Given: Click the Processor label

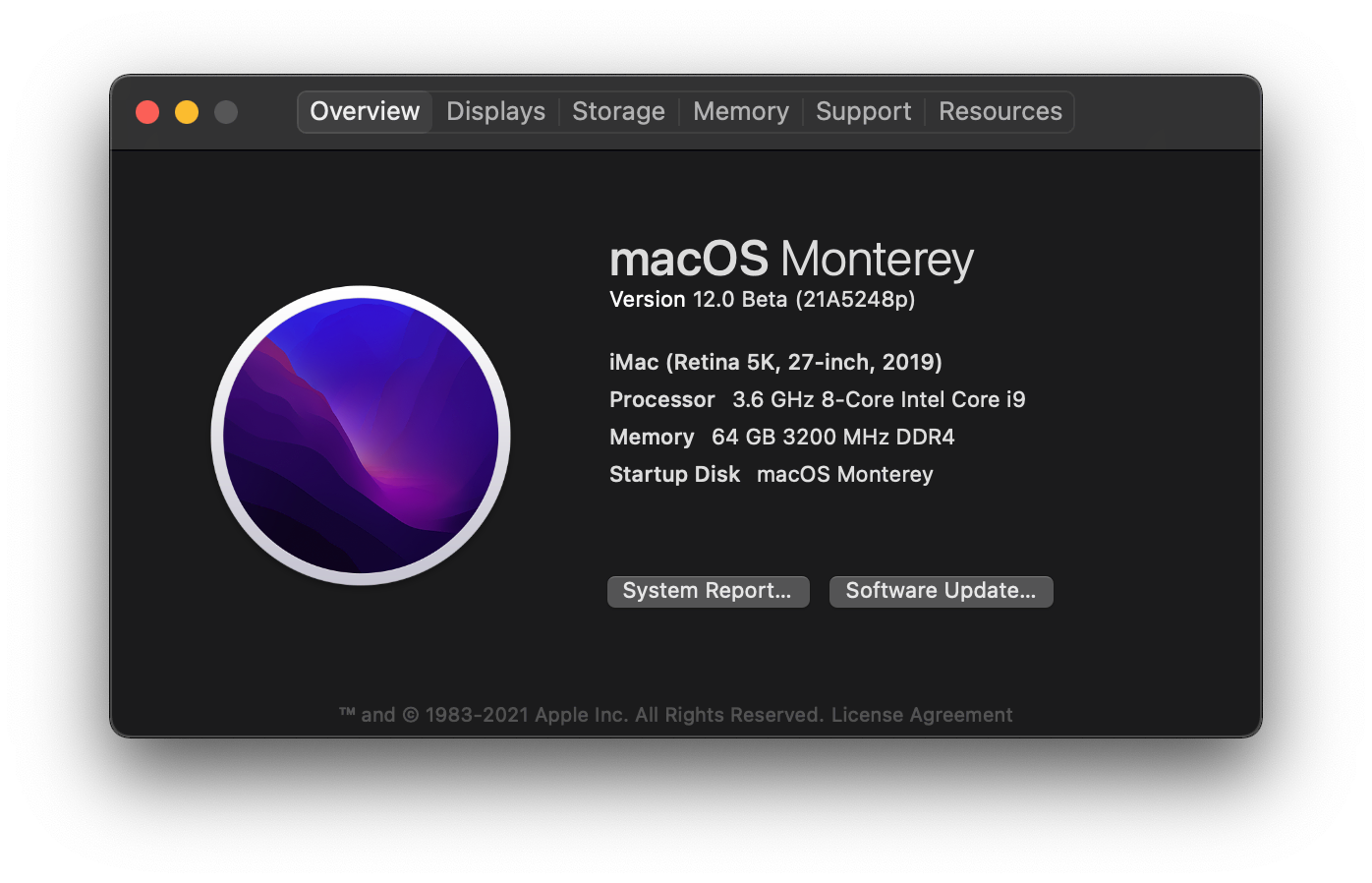Looking at the screenshot, I should click(661, 399).
